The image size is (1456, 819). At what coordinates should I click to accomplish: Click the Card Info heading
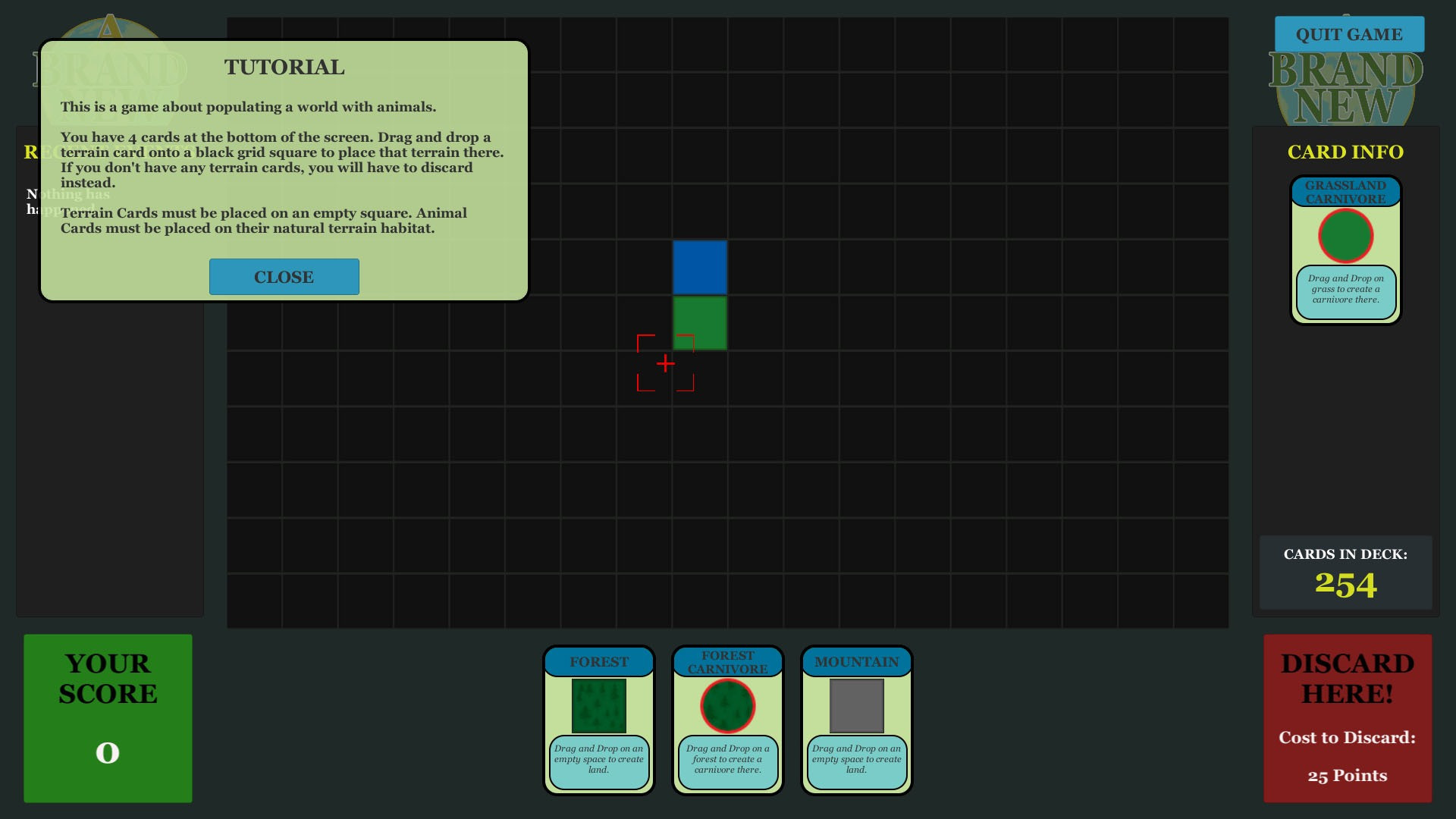pos(1346,152)
